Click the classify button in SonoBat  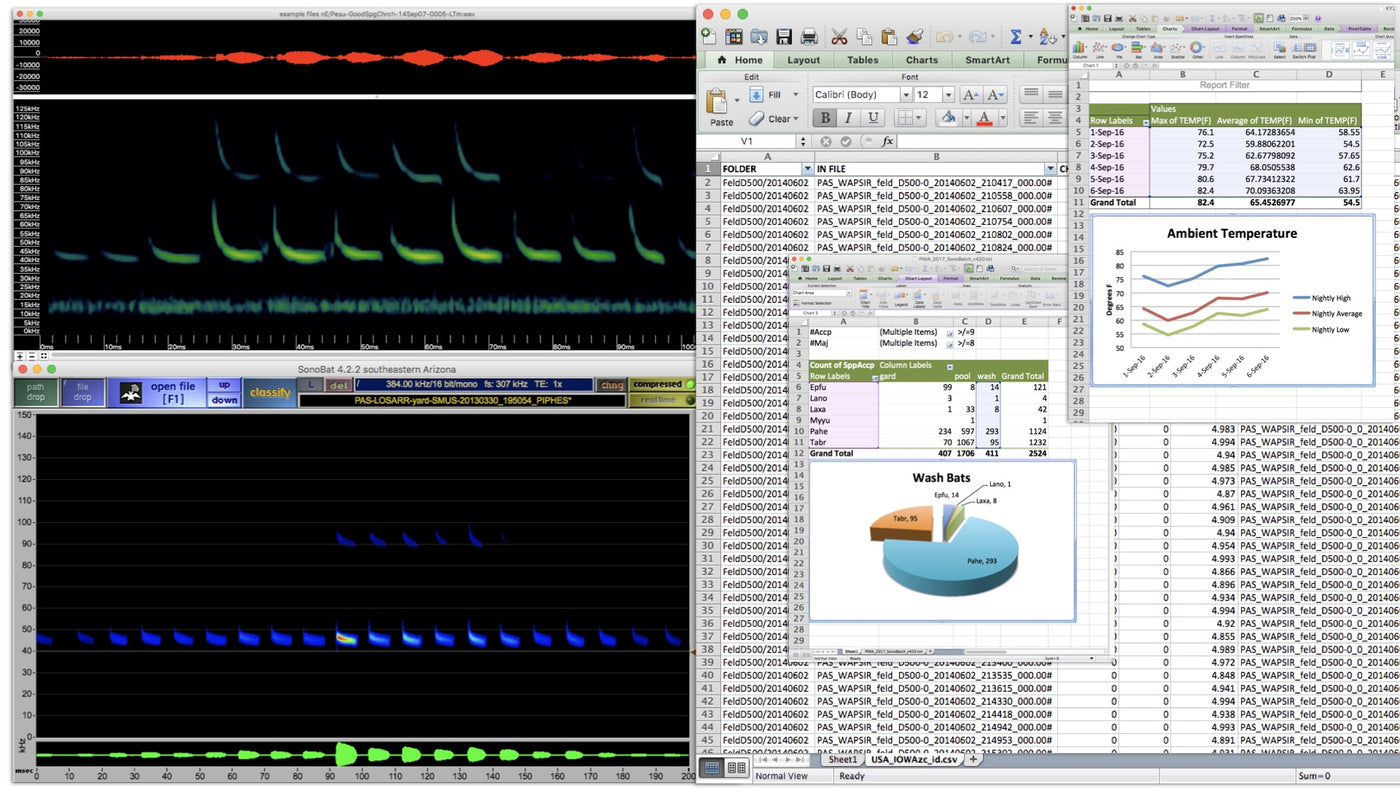270,392
